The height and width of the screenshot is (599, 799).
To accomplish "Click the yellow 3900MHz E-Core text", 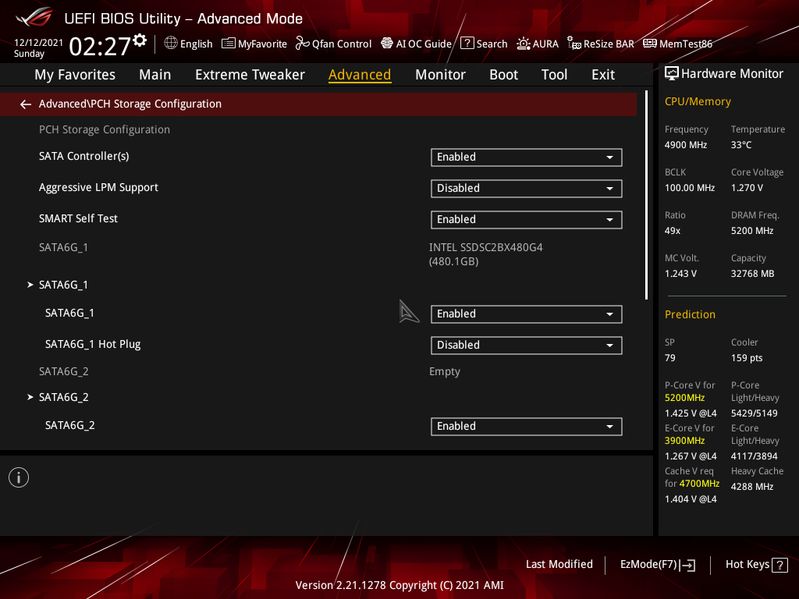I will click(684, 441).
